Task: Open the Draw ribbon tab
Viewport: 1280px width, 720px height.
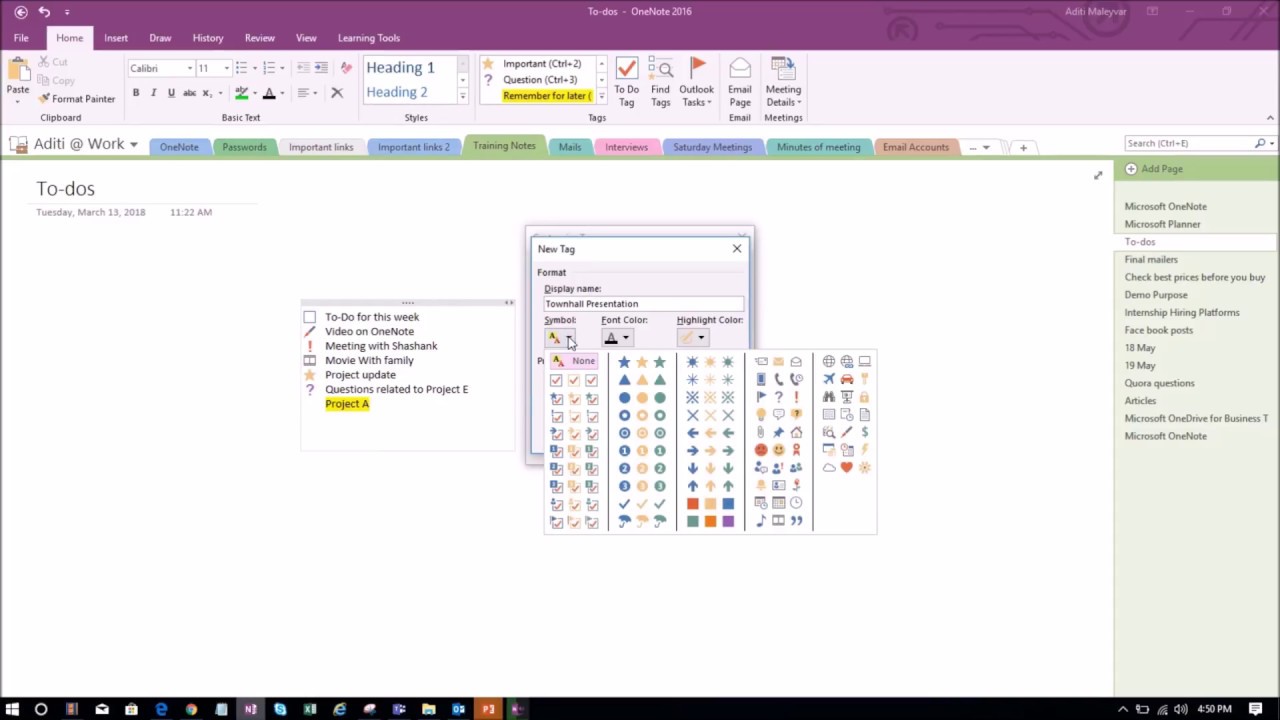Action: [160, 38]
